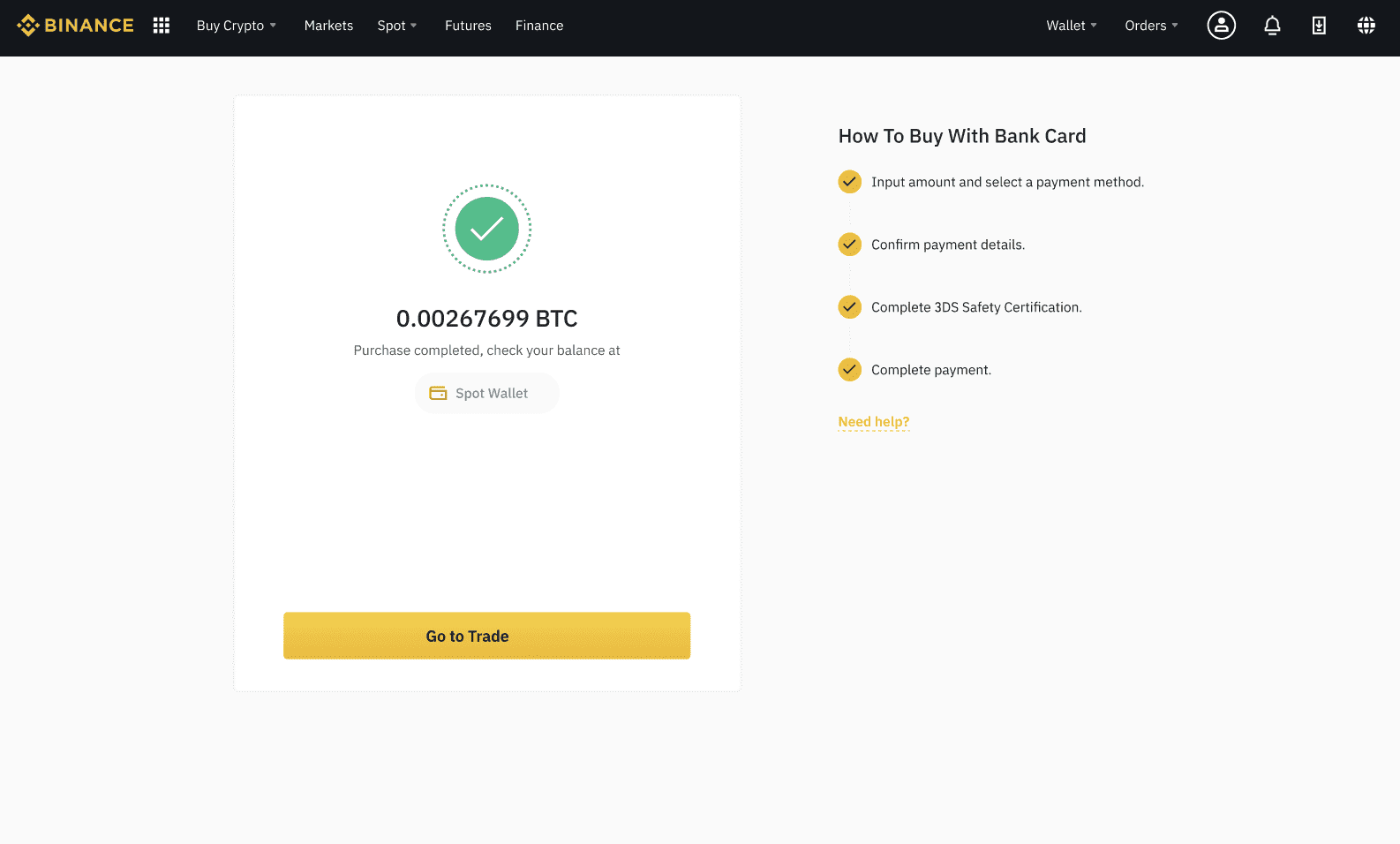Image resolution: width=1400 pixels, height=844 pixels.
Task: Click checkmark beside Confirm payment details
Action: coord(849,245)
